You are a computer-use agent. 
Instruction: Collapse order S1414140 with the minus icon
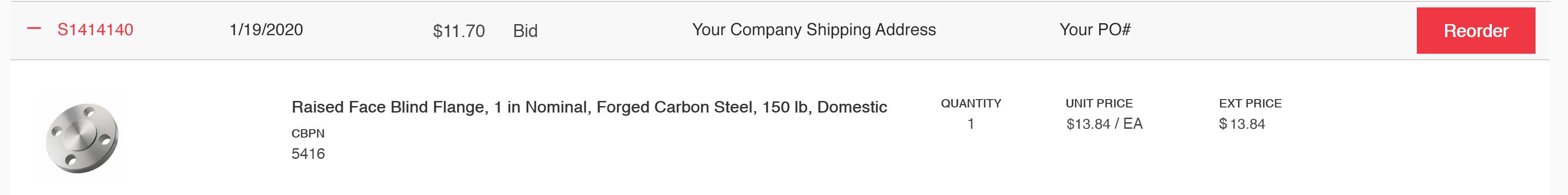pos(35,29)
